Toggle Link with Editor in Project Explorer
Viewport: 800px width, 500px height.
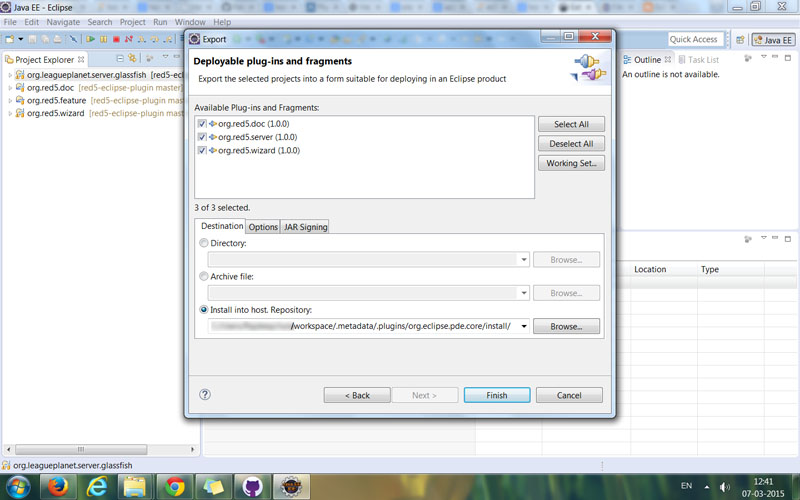pos(133,58)
